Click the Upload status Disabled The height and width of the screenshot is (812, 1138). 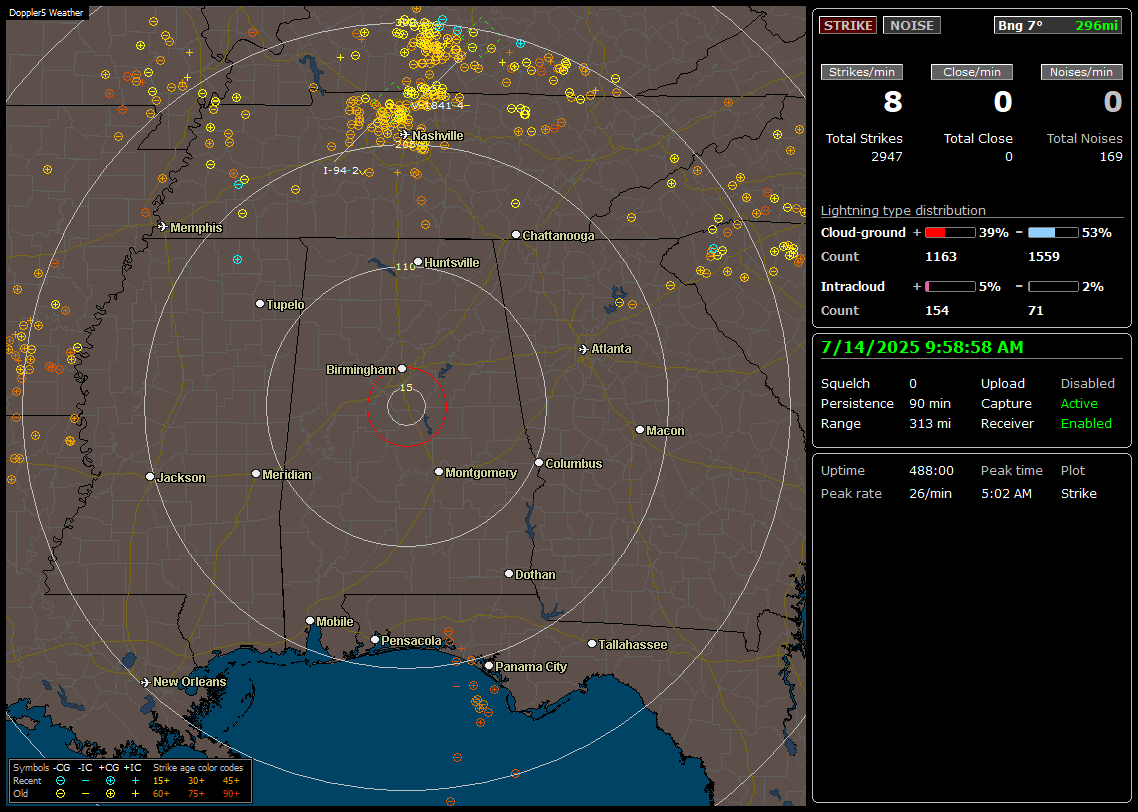1087,384
